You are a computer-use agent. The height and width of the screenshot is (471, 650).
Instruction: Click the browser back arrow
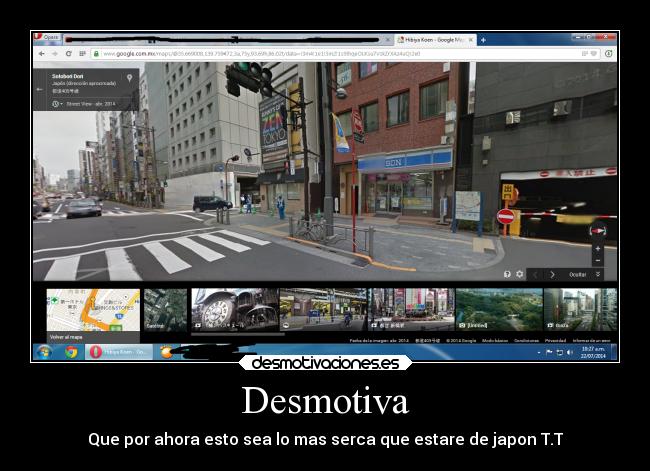(x=39, y=53)
